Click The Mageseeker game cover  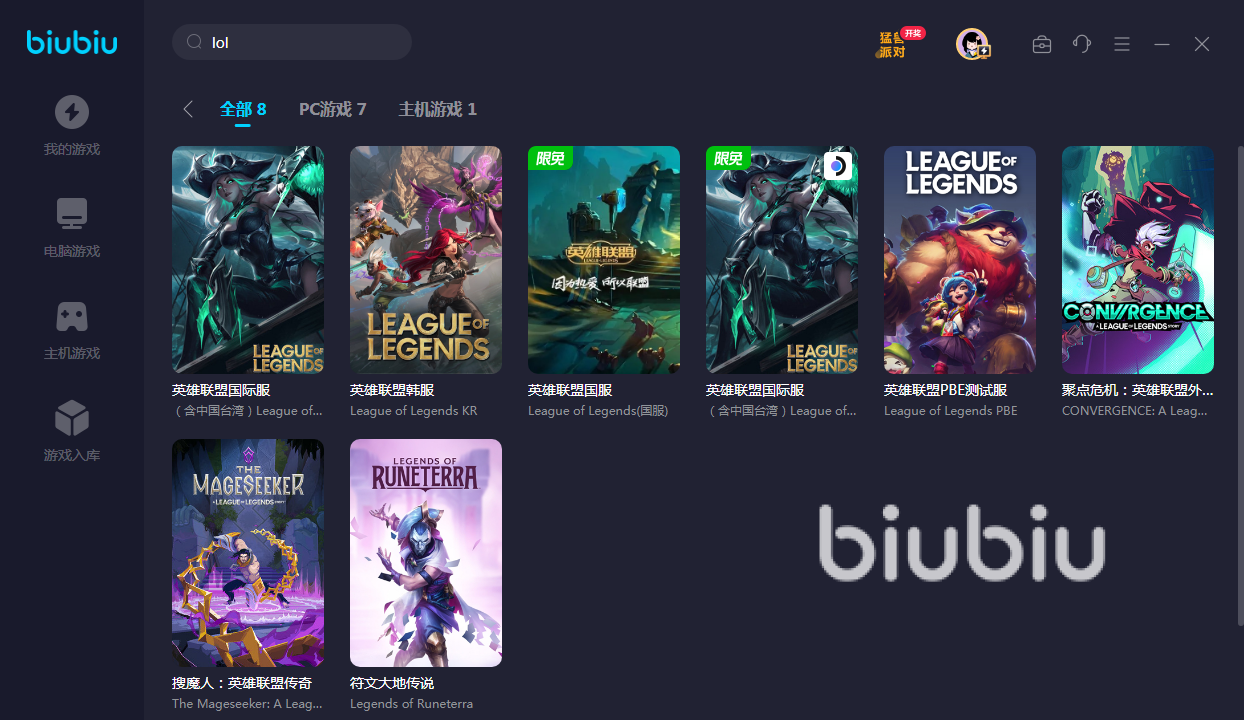click(248, 553)
